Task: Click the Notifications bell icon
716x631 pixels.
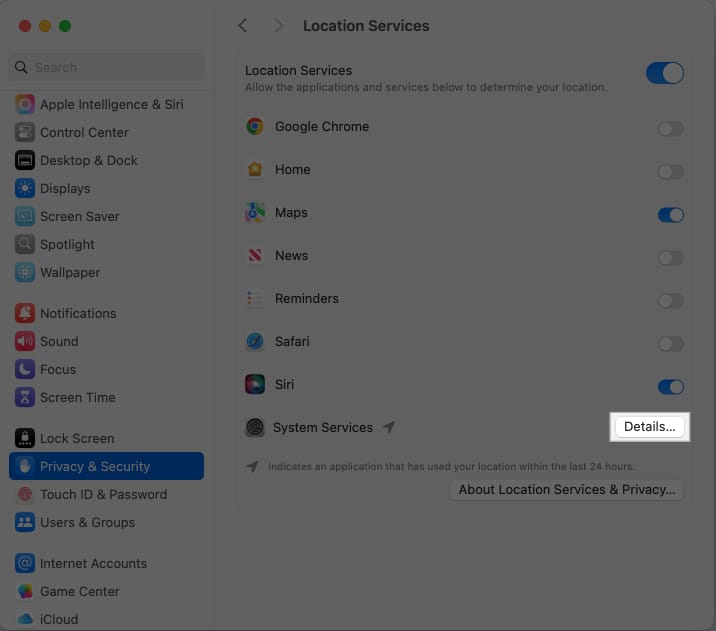Action: (x=25, y=313)
